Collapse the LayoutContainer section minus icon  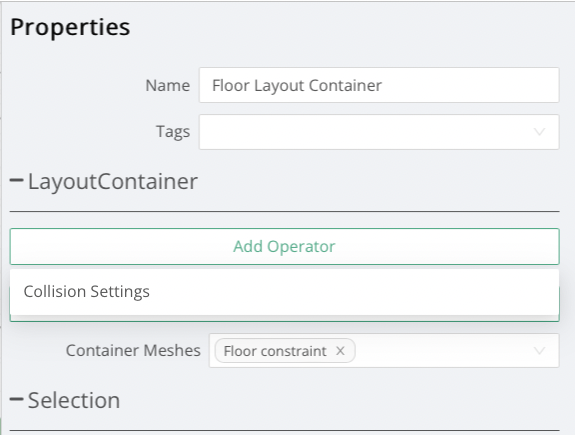click(17, 180)
